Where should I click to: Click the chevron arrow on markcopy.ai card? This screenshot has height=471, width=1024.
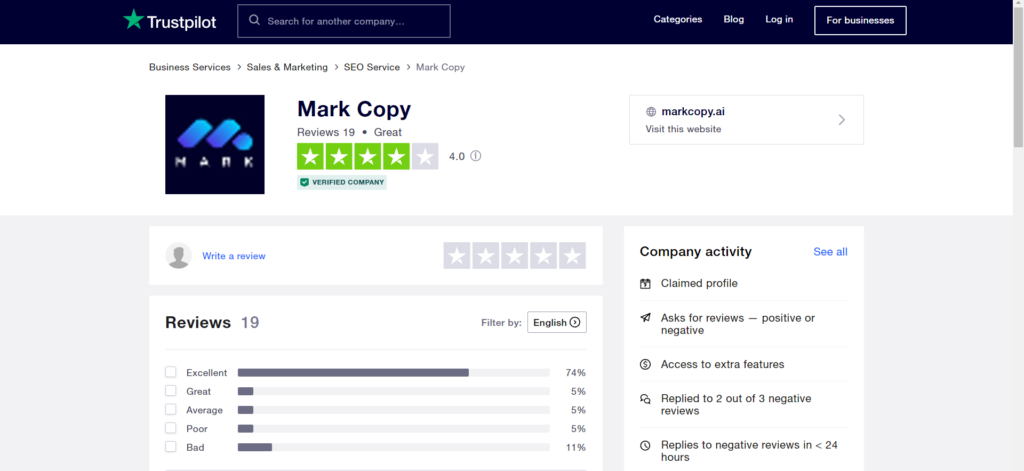tap(842, 120)
